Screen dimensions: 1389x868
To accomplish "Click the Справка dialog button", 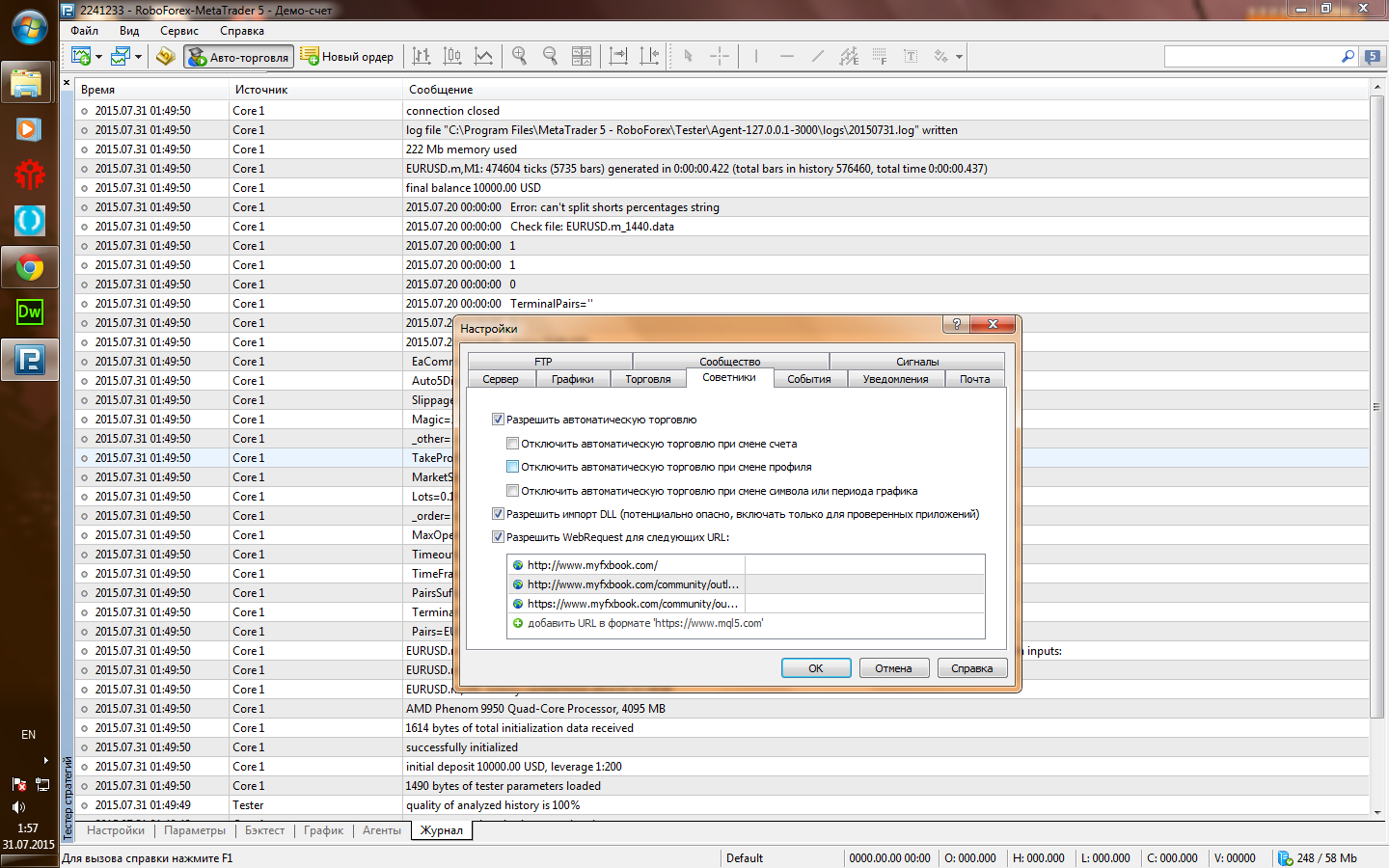I will (971, 668).
